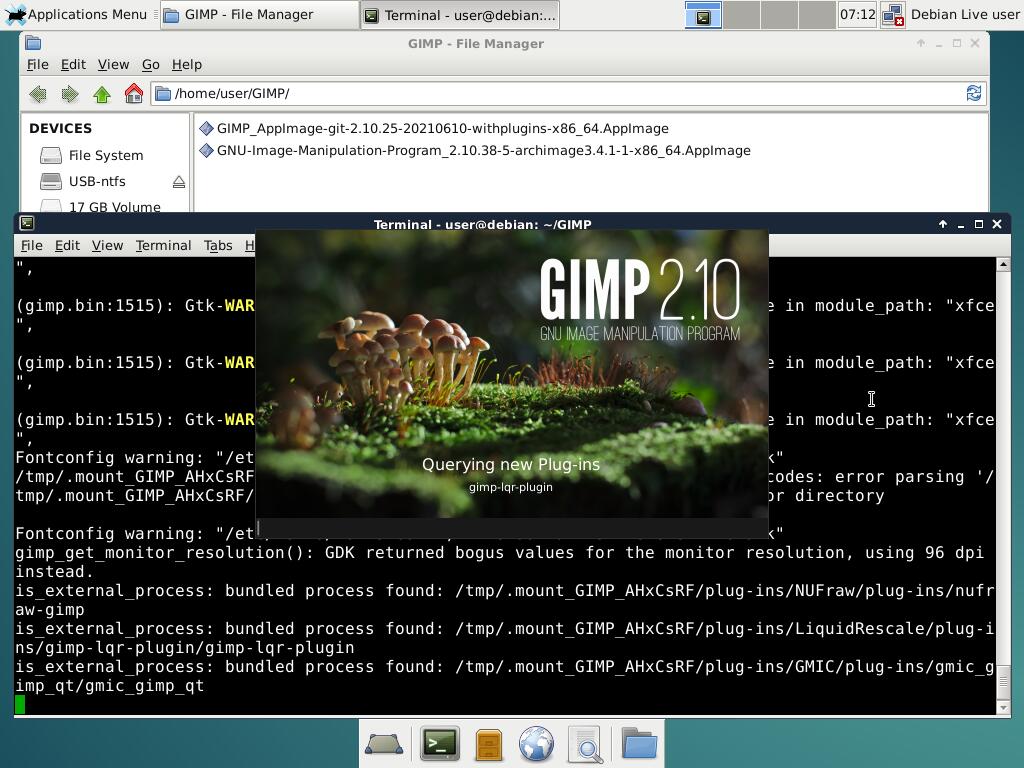This screenshot has width=1024, height=768.
Task: Select first workspace in workspace switcher
Action: click(x=703, y=15)
